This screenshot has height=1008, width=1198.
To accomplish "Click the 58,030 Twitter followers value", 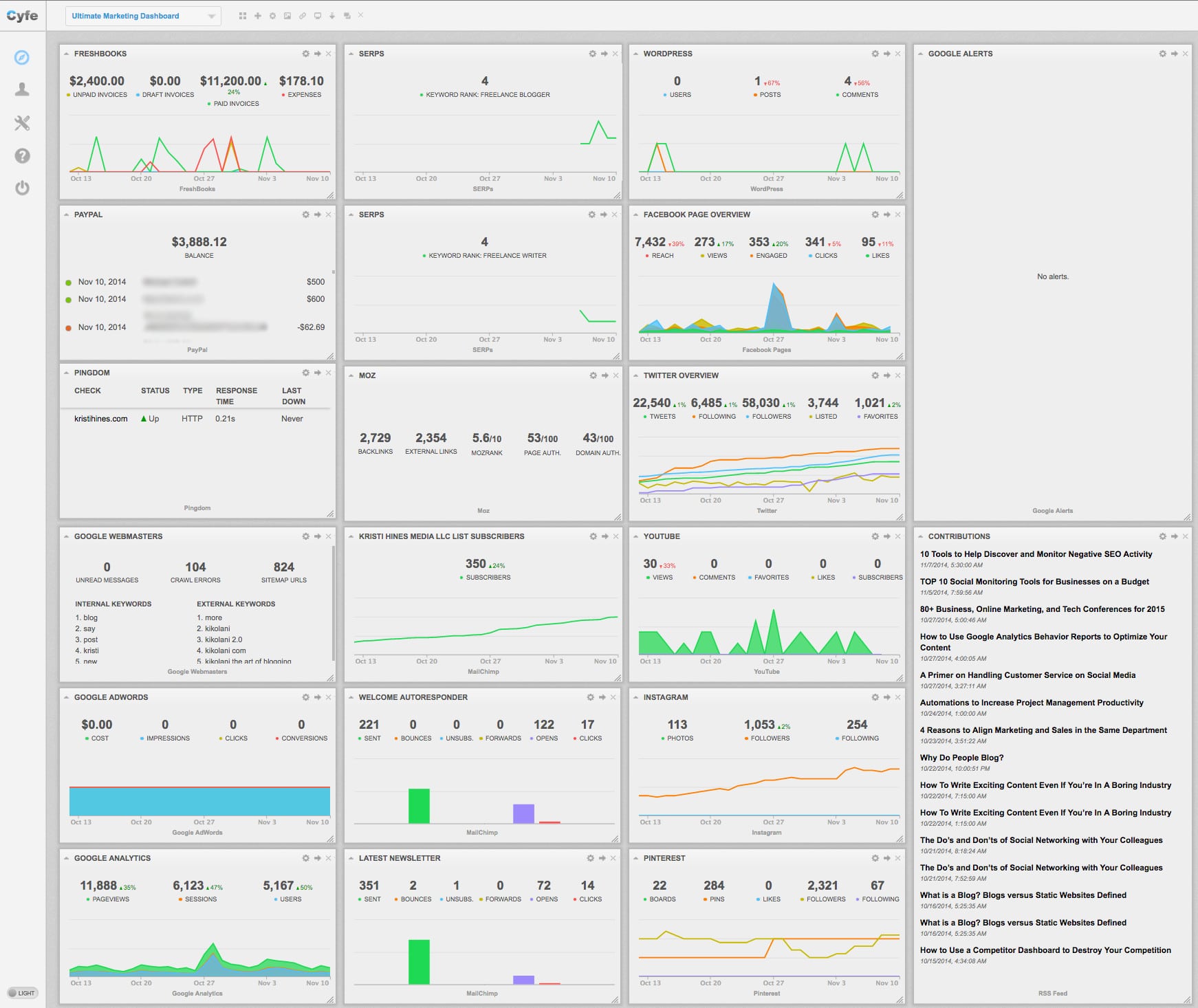I will pyautogui.click(x=761, y=403).
